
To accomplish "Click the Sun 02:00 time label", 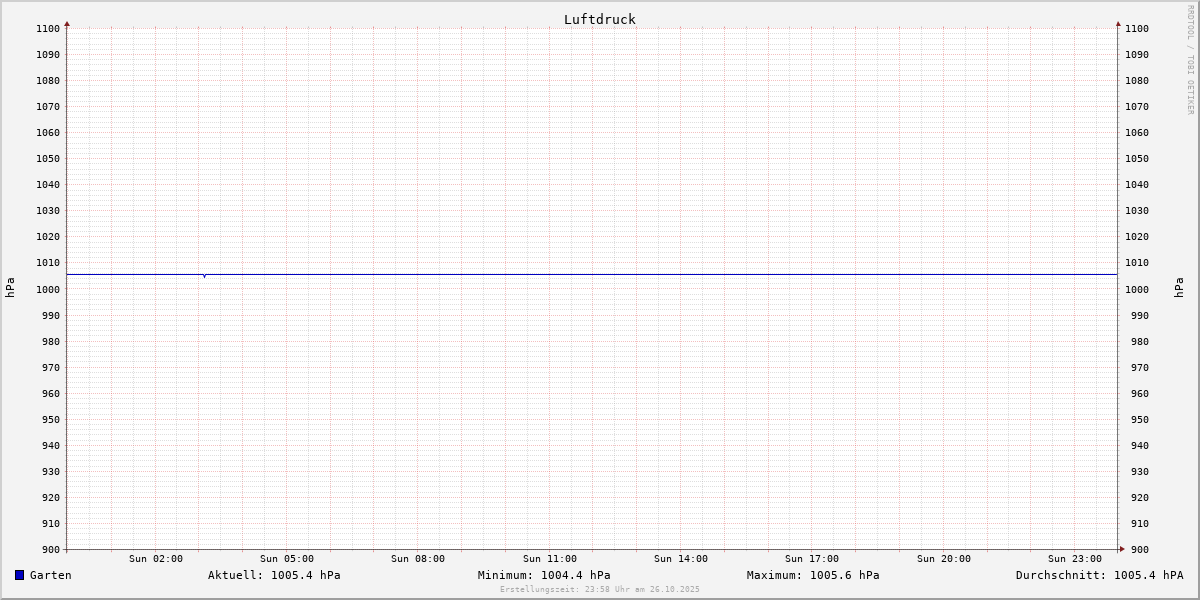I will (x=156, y=559).
